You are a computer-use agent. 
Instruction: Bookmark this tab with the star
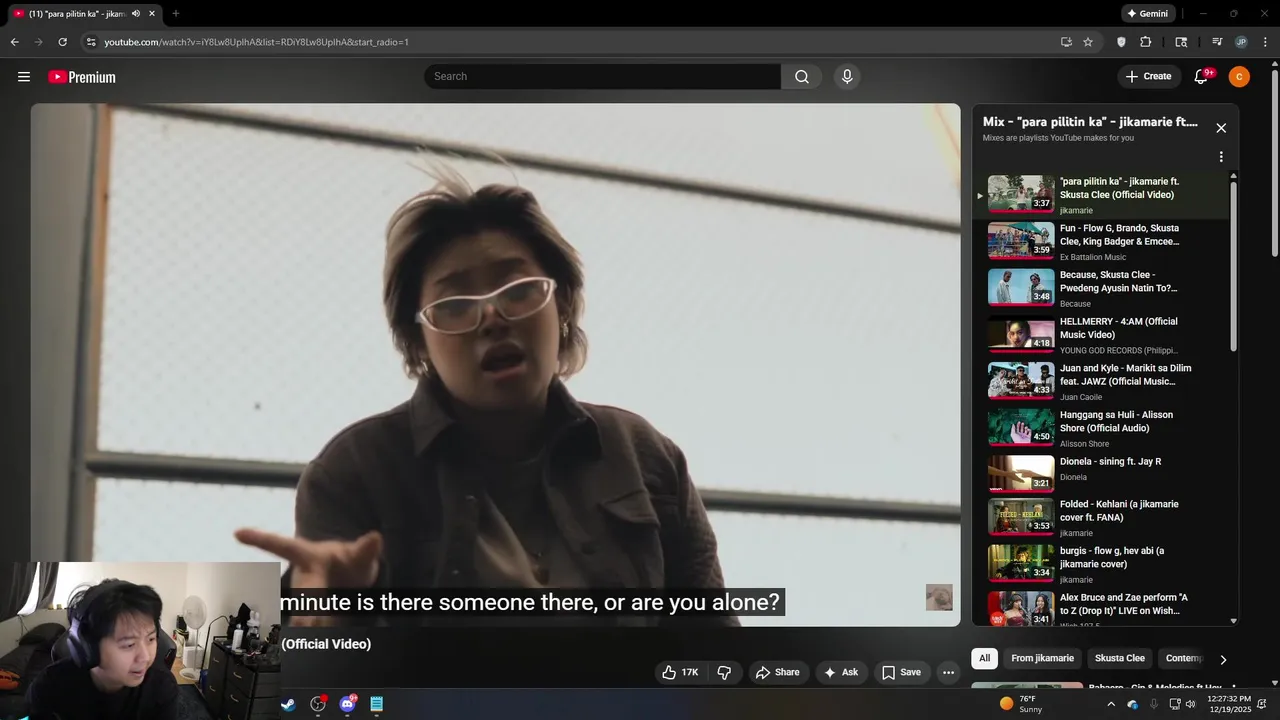click(1088, 42)
